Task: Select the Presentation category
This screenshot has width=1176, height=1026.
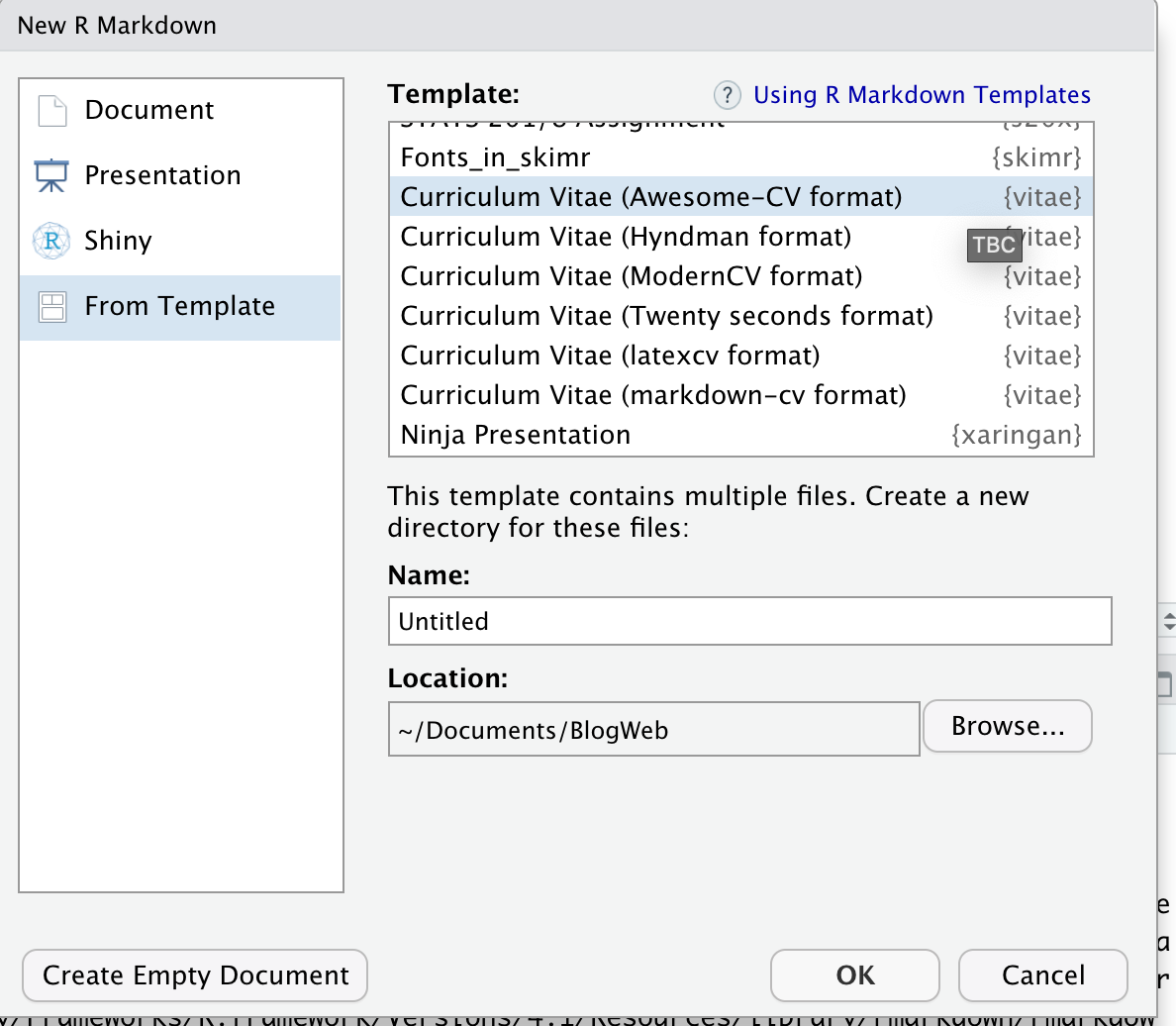Action: point(181,175)
